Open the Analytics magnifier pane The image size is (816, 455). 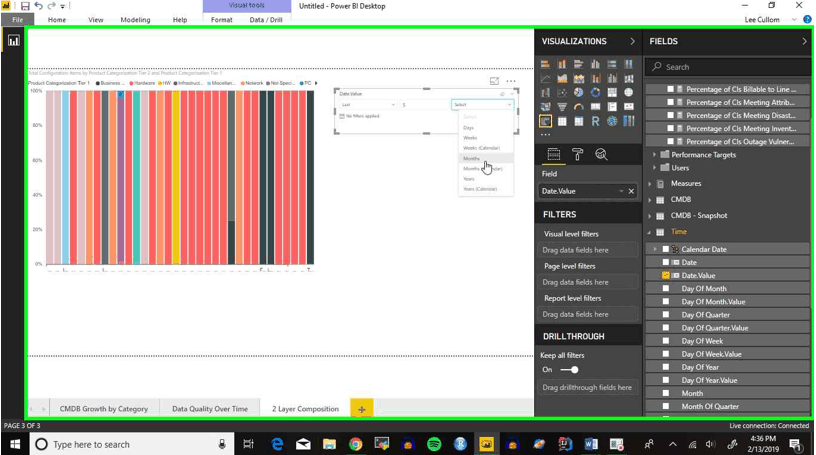pyautogui.click(x=601, y=154)
